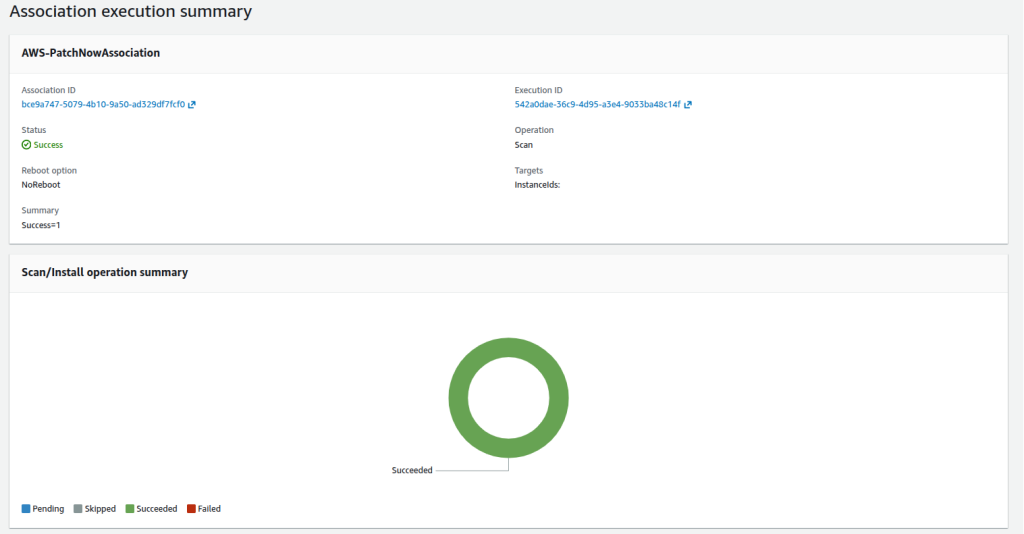Click the green Success checkmark icon
Image resolution: width=1024 pixels, height=534 pixels.
pyautogui.click(x=26, y=145)
